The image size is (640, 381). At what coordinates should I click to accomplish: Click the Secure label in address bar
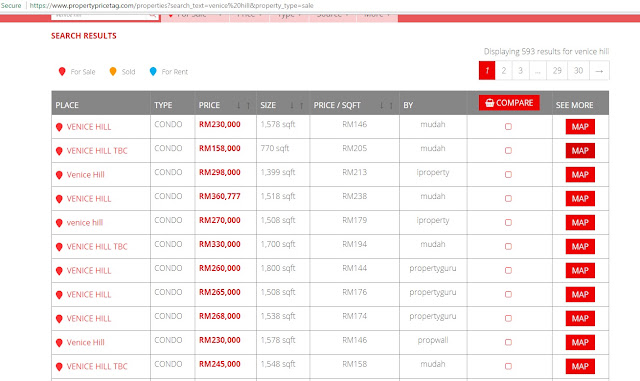tap(11, 6)
